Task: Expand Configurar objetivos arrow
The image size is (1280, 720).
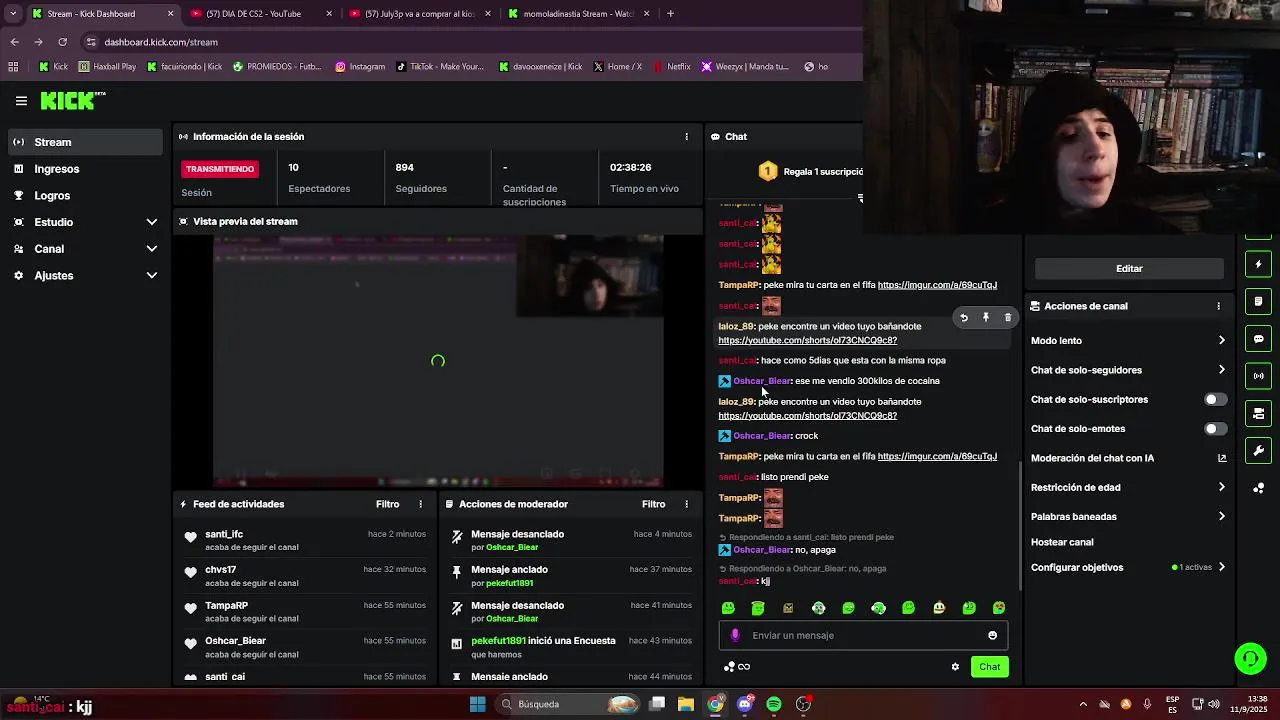Action: pos(1221,567)
